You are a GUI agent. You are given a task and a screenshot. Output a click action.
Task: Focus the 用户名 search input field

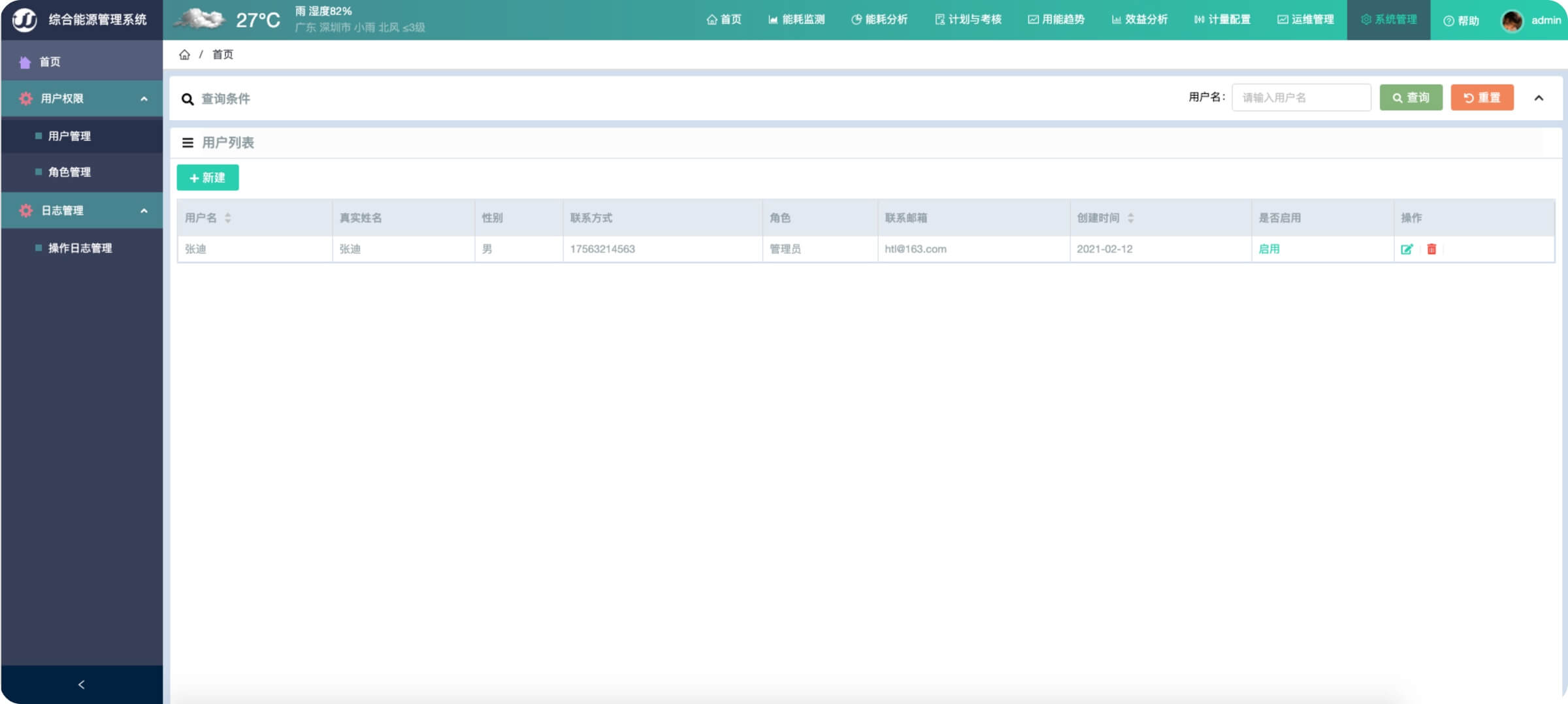tap(1301, 98)
